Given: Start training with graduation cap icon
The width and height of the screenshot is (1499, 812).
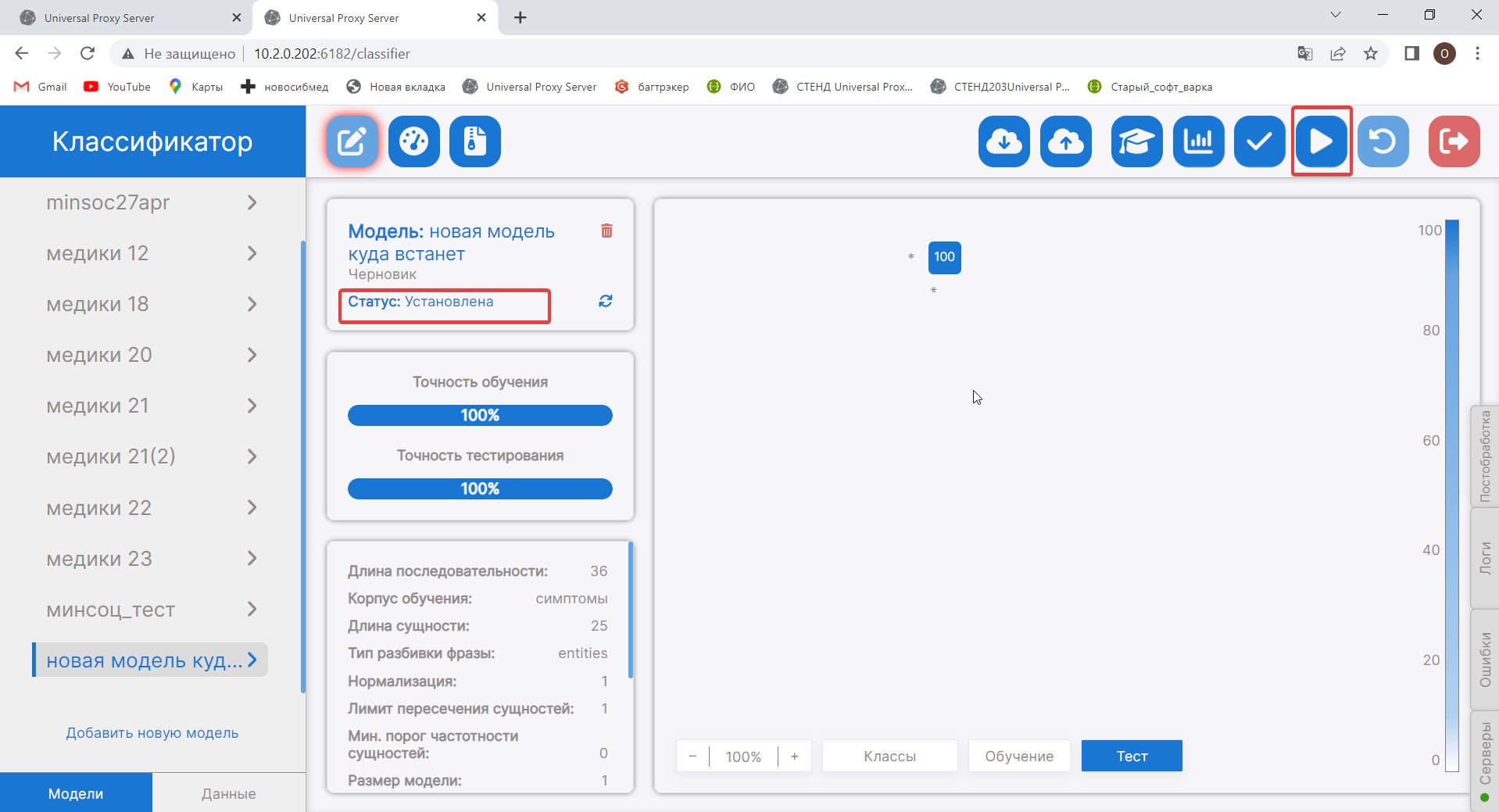Looking at the screenshot, I should pyautogui.click(x=1136, y=141).
